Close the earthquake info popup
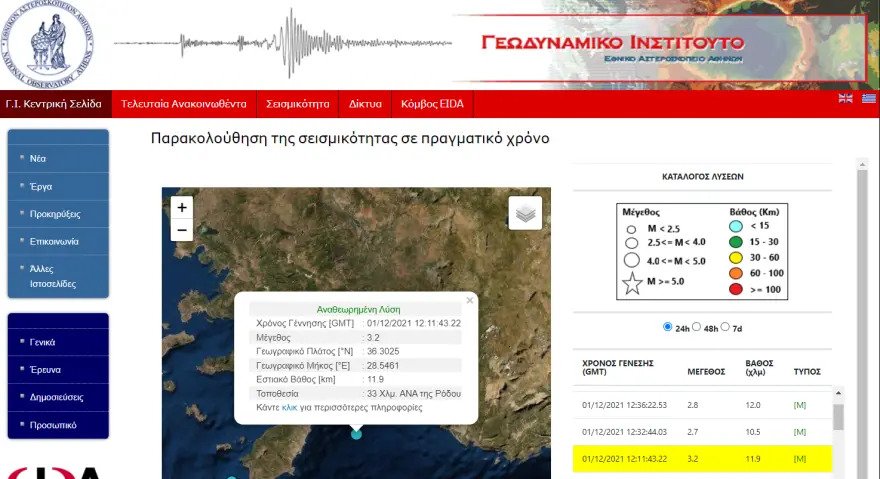The image size is (880, 479). (470, 300)
